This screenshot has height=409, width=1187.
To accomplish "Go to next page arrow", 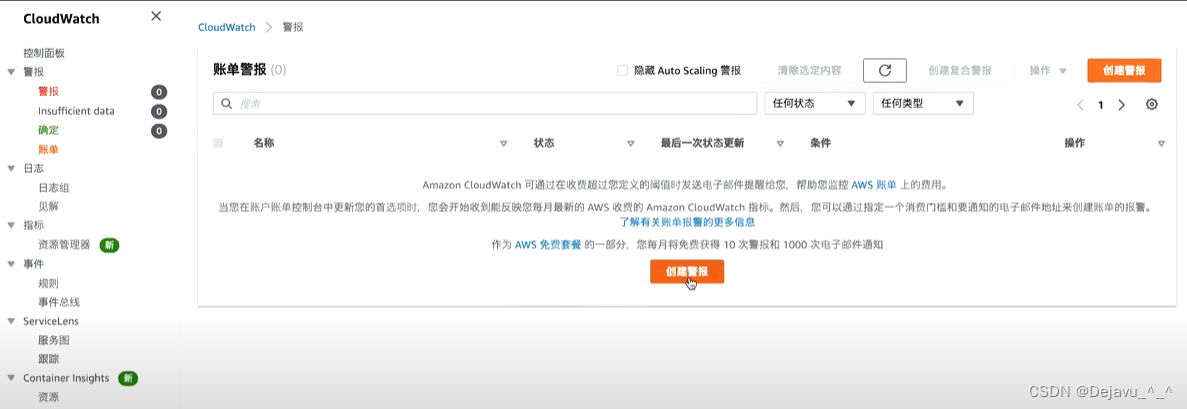I will coord(1122,105).
